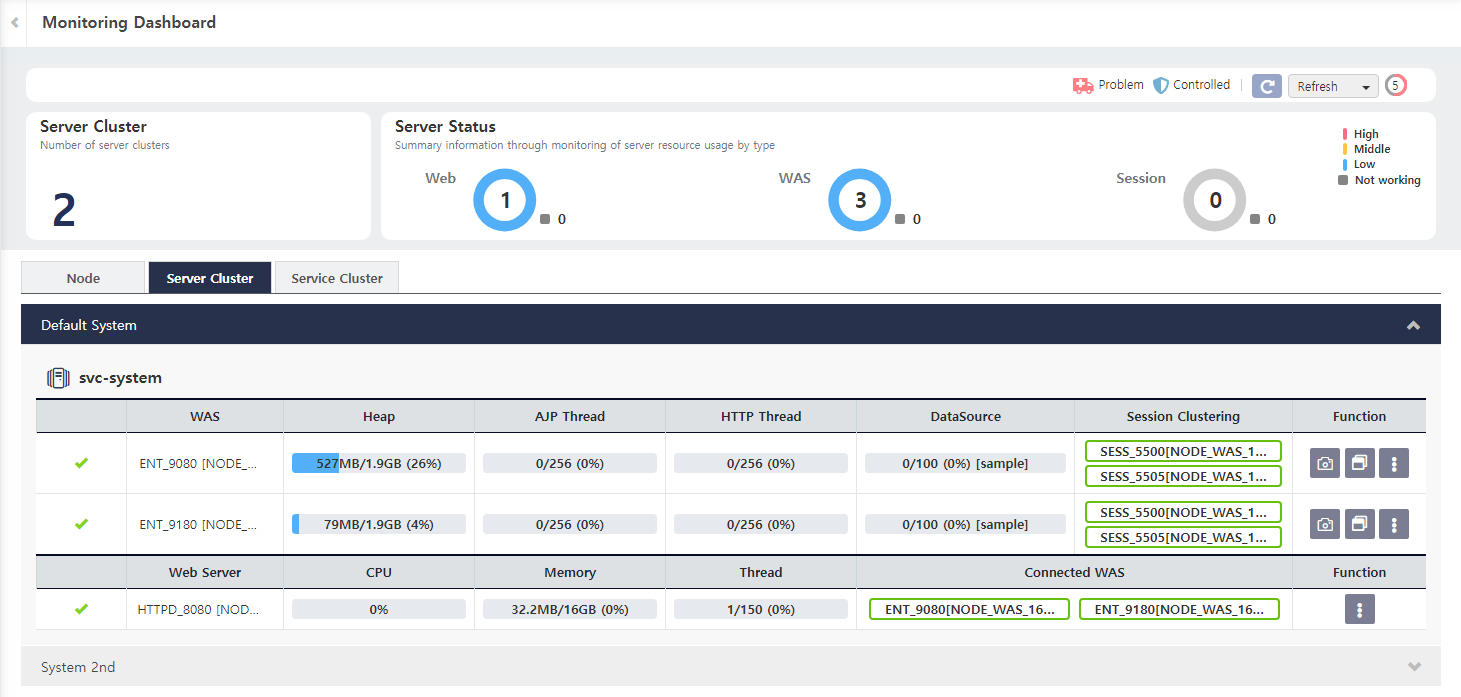Select the Service Cluster tab

pos(336,277)
